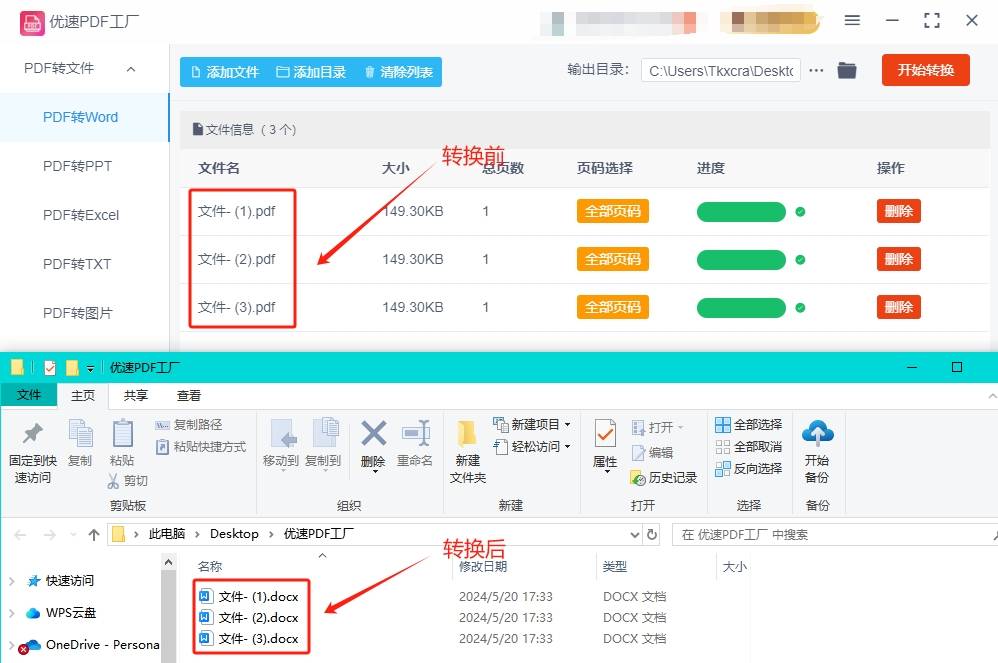Viewport: 998px width, 663px height.
Task: Click the 添加文件 (Add File) icon
Action: (x=194, y=71)
